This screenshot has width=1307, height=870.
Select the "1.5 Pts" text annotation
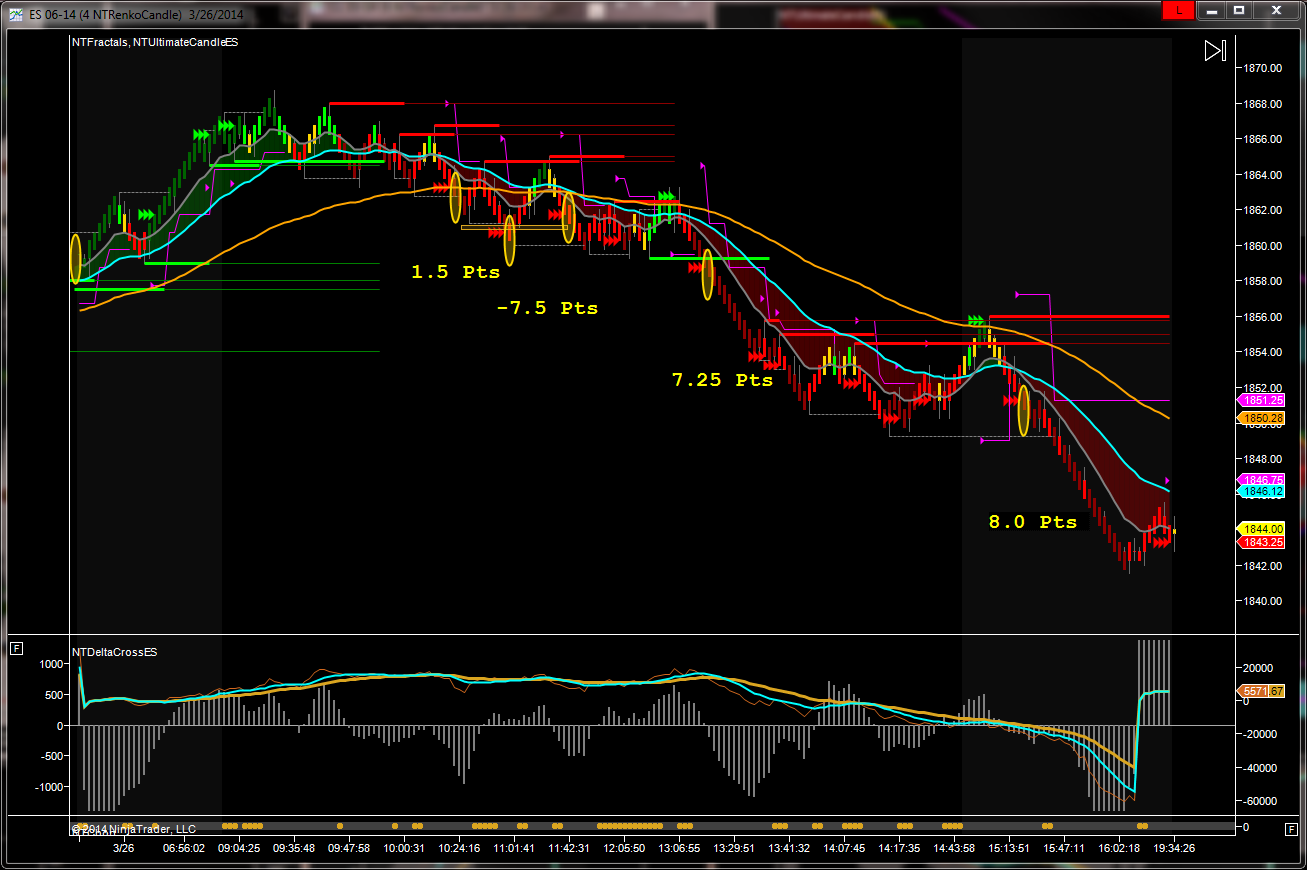tap(455, 272)
